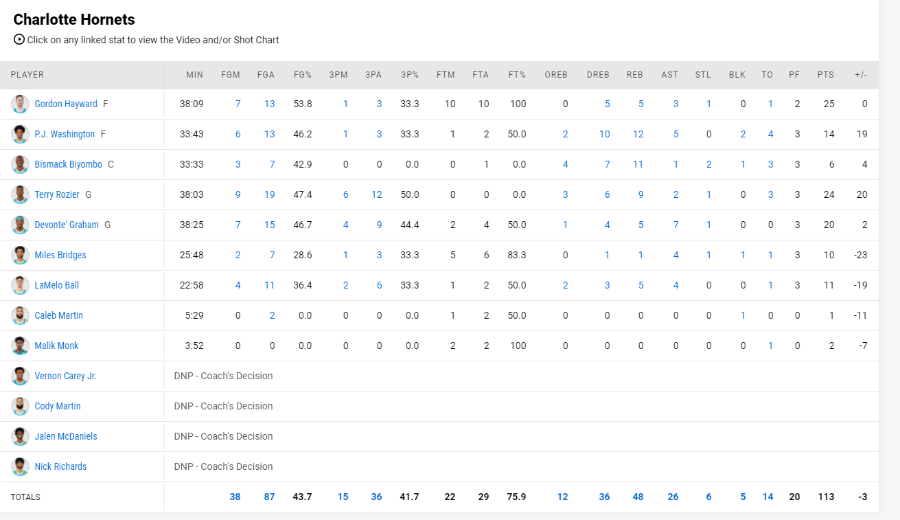View Bismack Biyombo's 4 offensive rebounds

565,165
